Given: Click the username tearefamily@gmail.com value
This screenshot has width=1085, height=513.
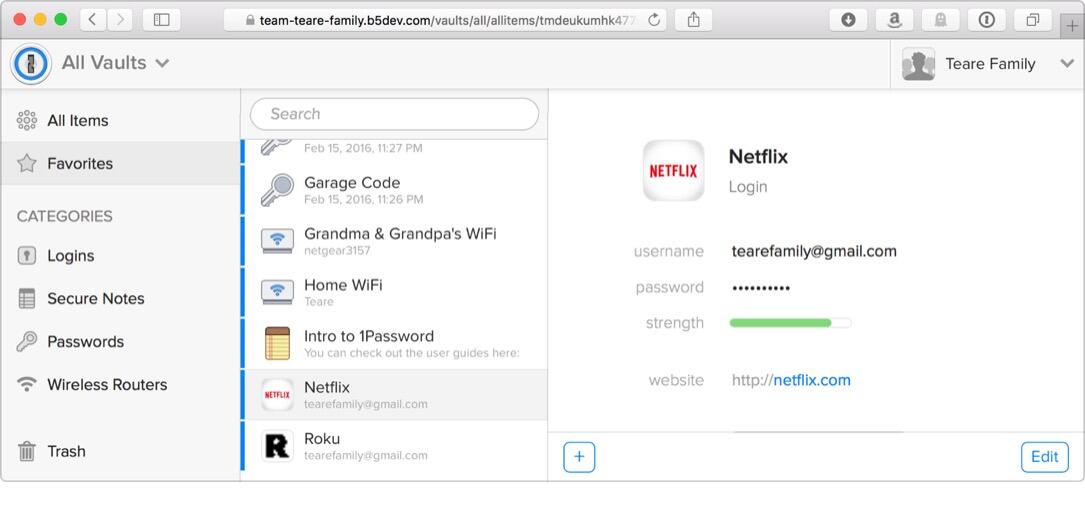Looking at the screenshot, I should pyautogui.click(x=814, y=251).
